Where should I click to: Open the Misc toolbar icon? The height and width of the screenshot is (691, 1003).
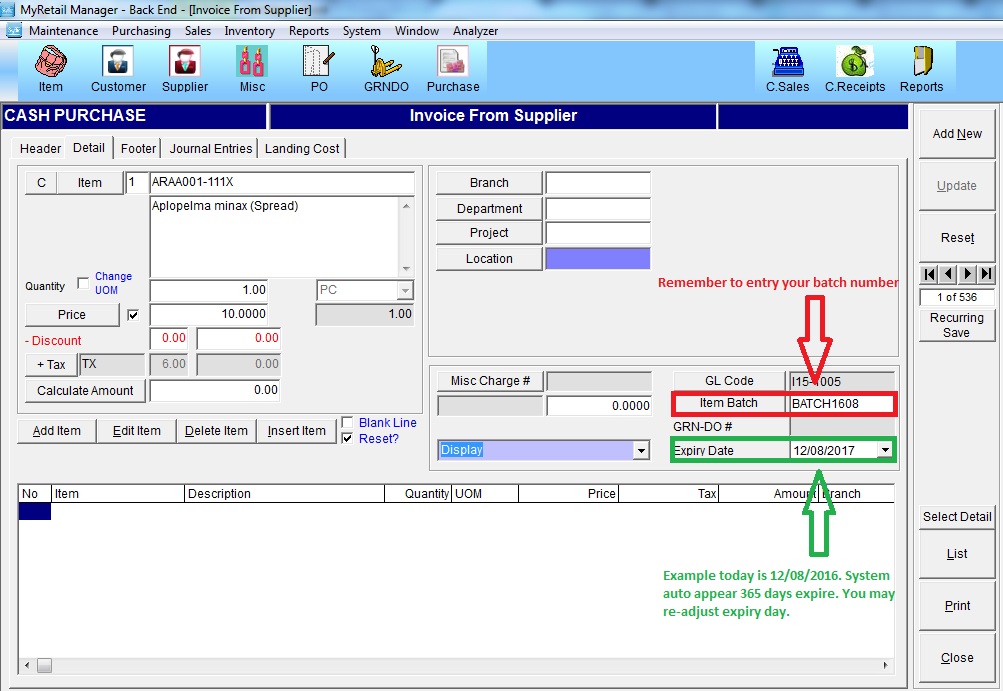point(252,69)
